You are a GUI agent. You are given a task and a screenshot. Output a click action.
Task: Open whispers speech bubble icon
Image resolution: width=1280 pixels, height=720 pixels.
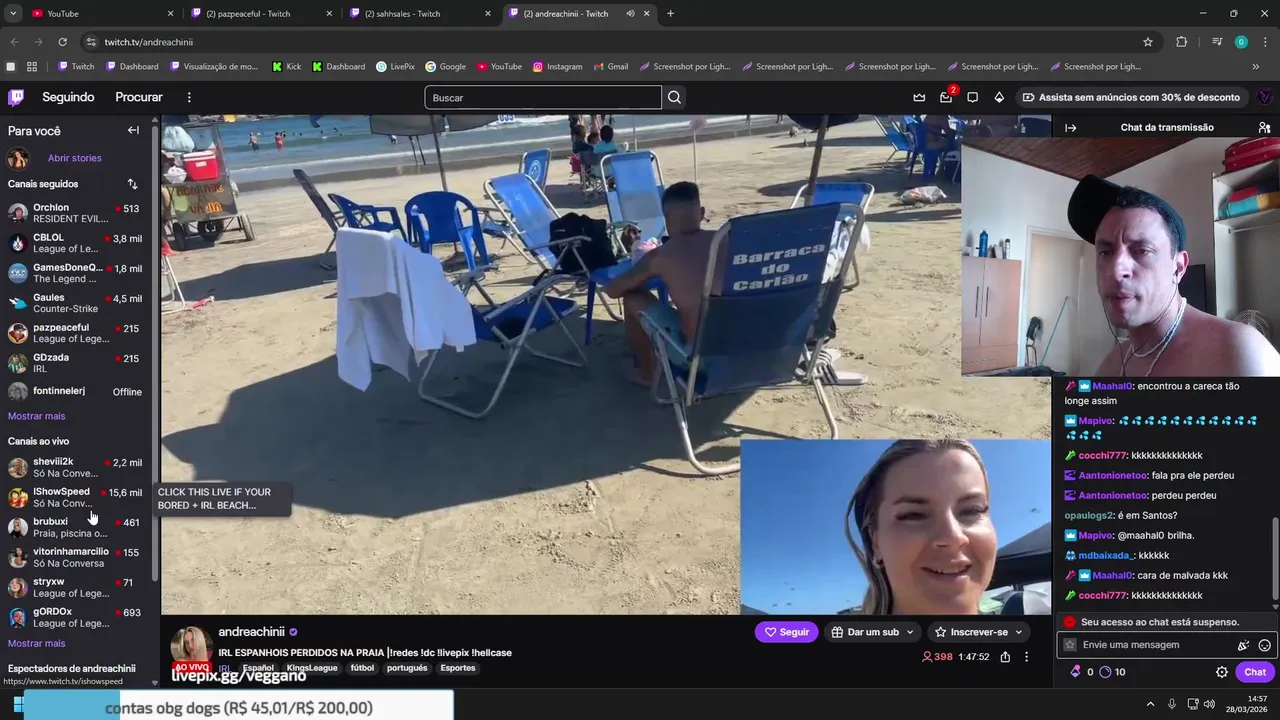(972, 97)
